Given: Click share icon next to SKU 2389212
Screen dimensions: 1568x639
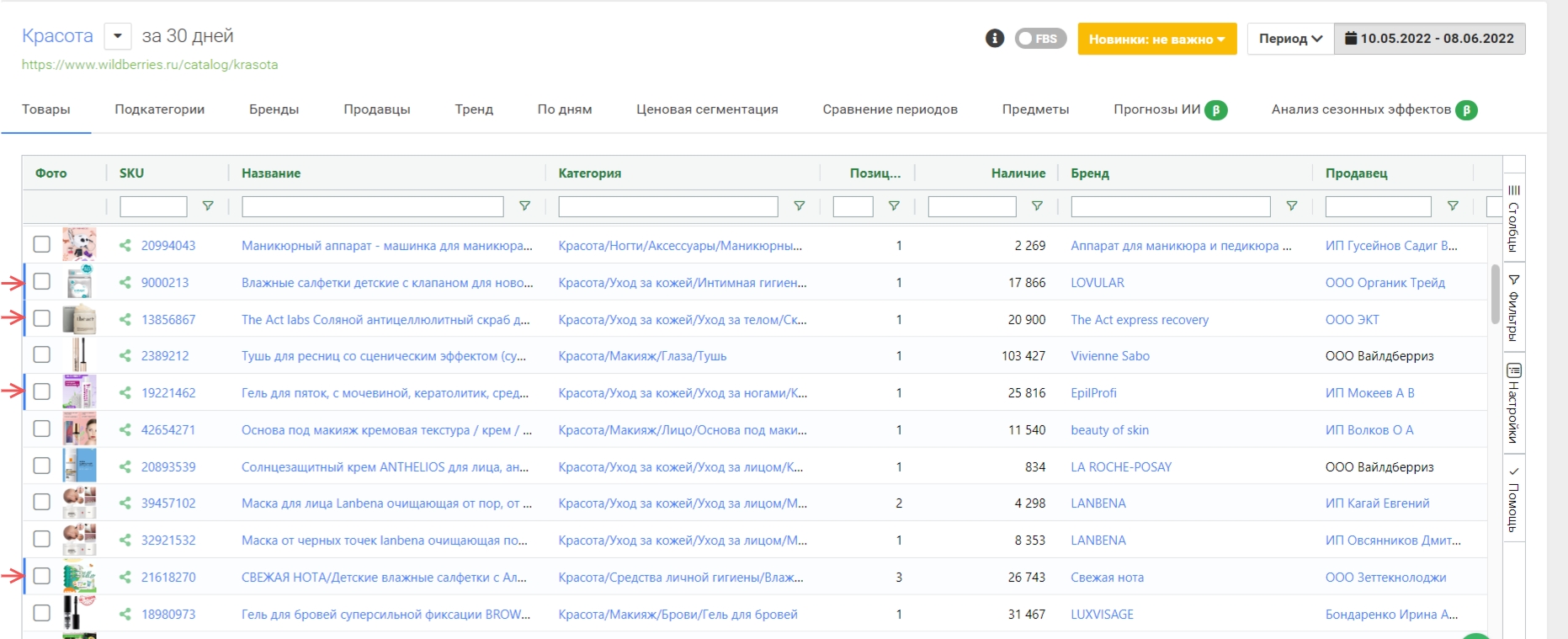Looking at the screenshot, I should [125, 356].
